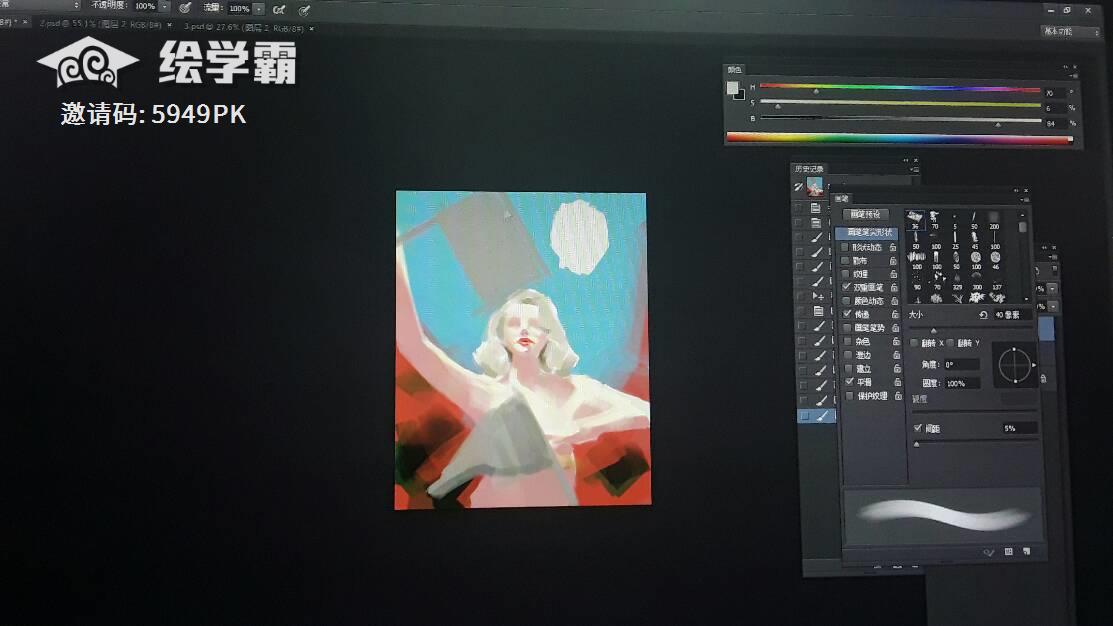Screen dimensions: 1113x626
Task: Click the H hue slider track
Action: pos(900,87)
